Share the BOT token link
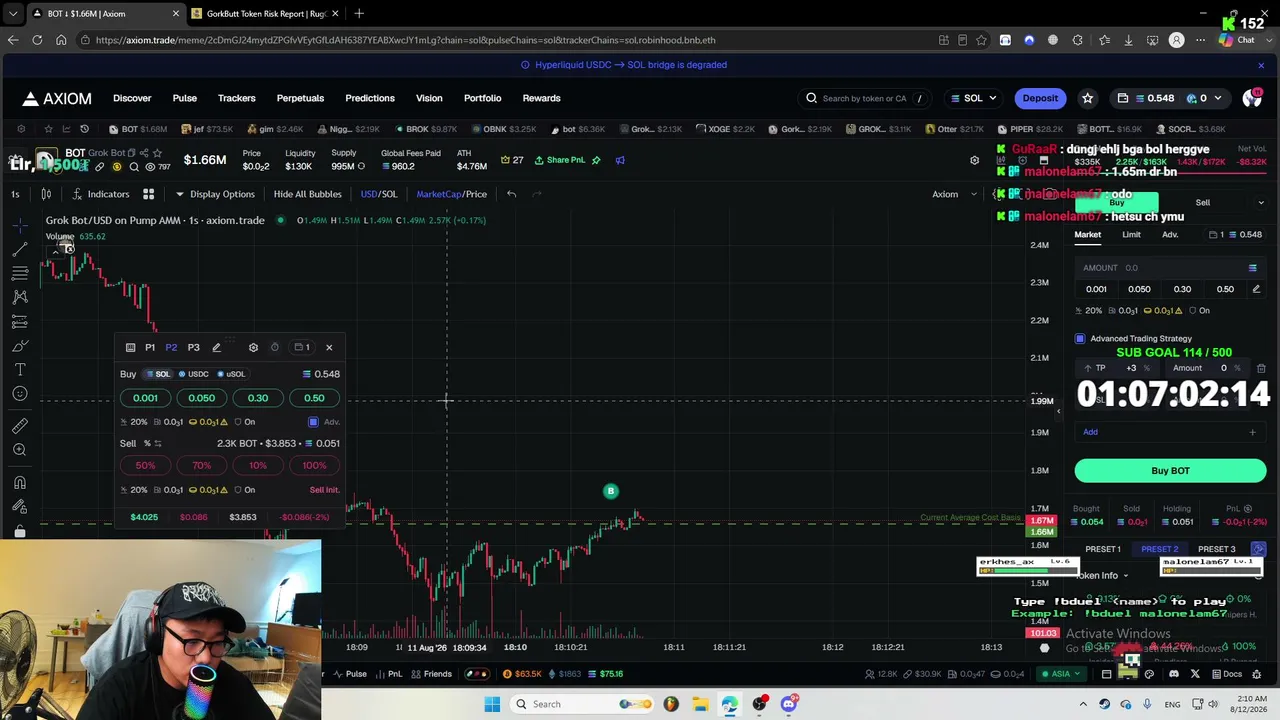 (143, 153)
